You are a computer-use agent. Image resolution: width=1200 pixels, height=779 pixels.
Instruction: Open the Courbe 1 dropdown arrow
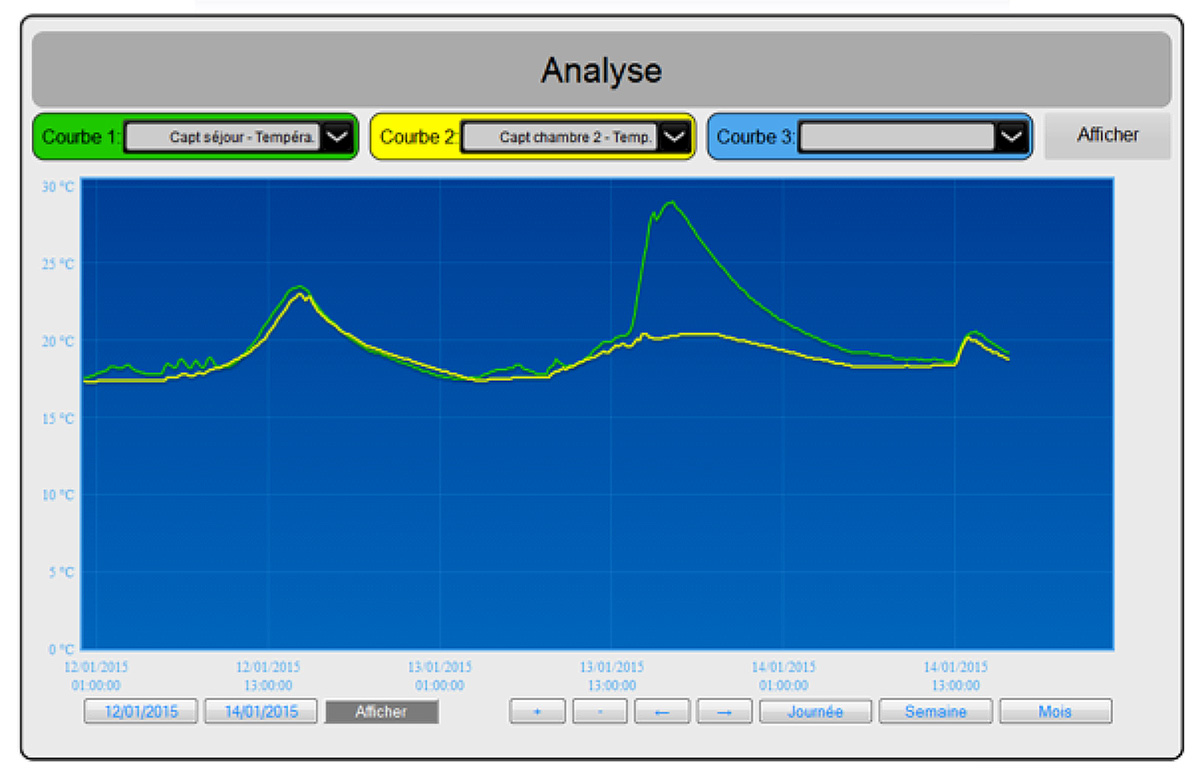tap(338, 137)
